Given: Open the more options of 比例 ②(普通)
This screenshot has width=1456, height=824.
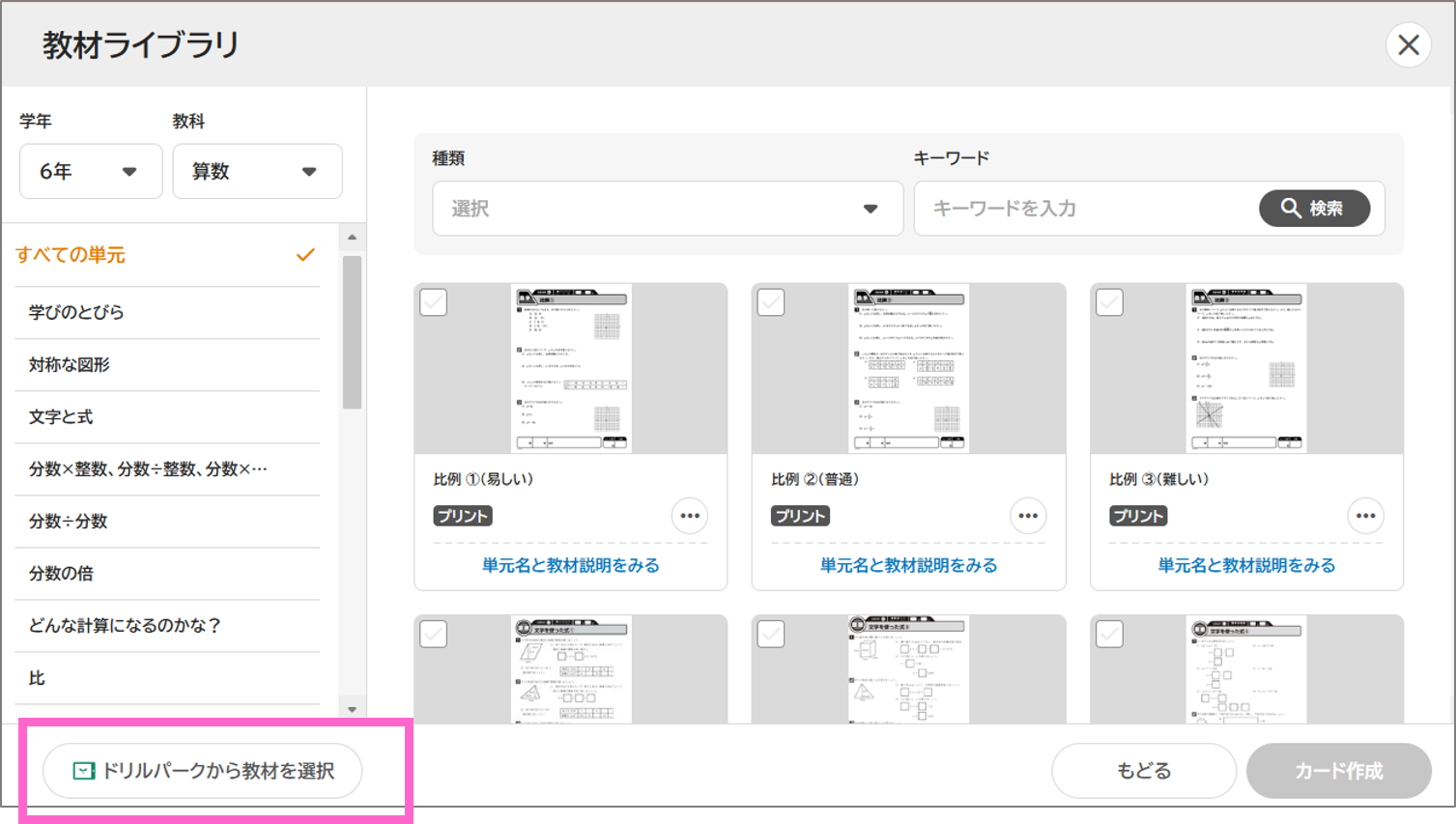Looking at the screenshot, I should [x=1028, y=516].
